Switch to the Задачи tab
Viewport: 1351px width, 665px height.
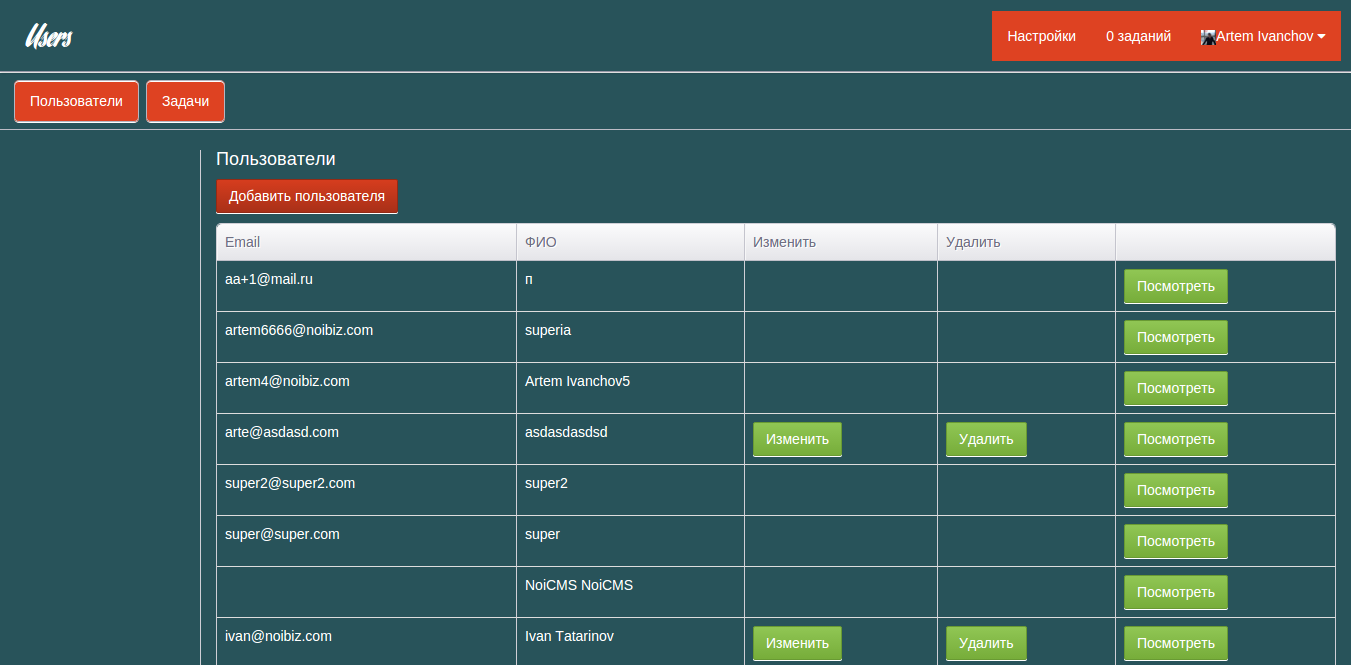point(185,101)
